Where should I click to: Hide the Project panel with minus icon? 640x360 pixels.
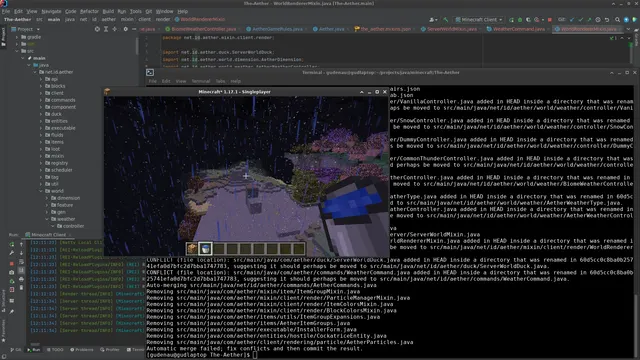(x=134, y=29)
